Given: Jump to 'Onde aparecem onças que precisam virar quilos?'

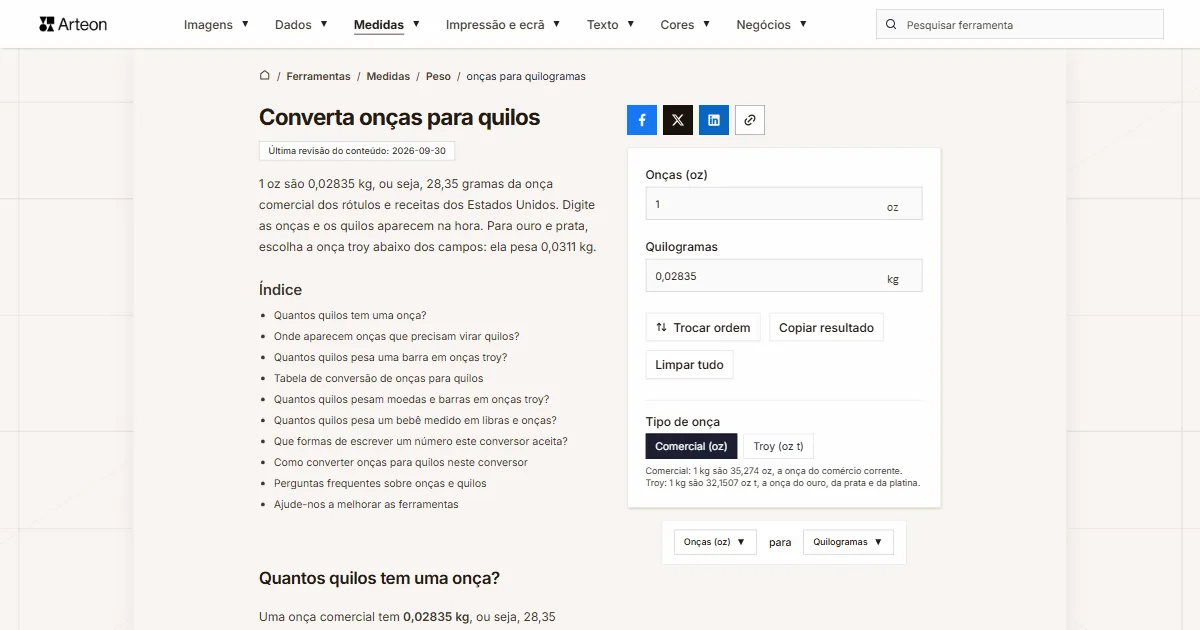Looking at the screenshot, I should pos(396,336).
